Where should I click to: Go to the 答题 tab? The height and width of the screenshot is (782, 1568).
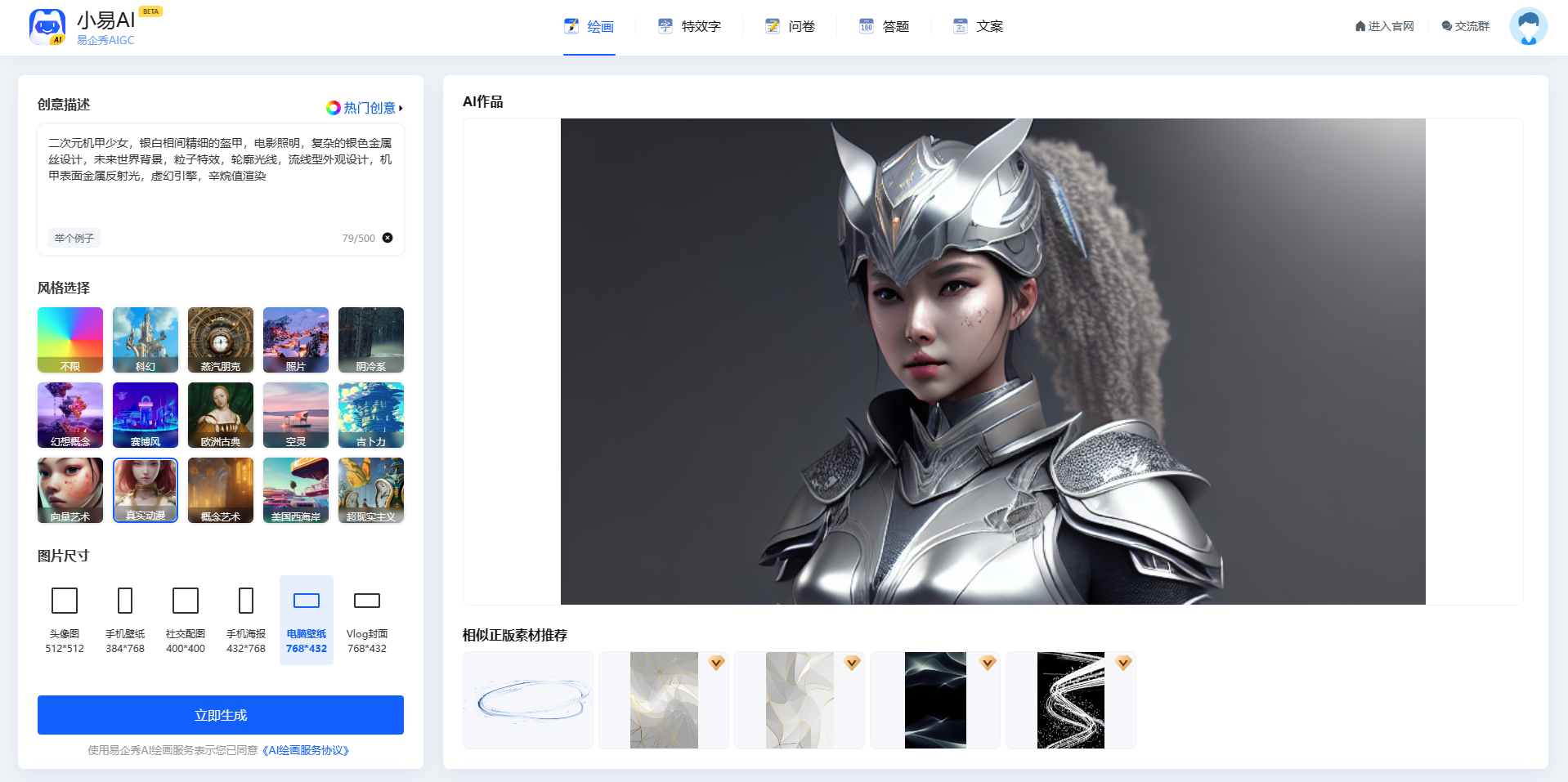pyautogui.click(x=885, y=26)
